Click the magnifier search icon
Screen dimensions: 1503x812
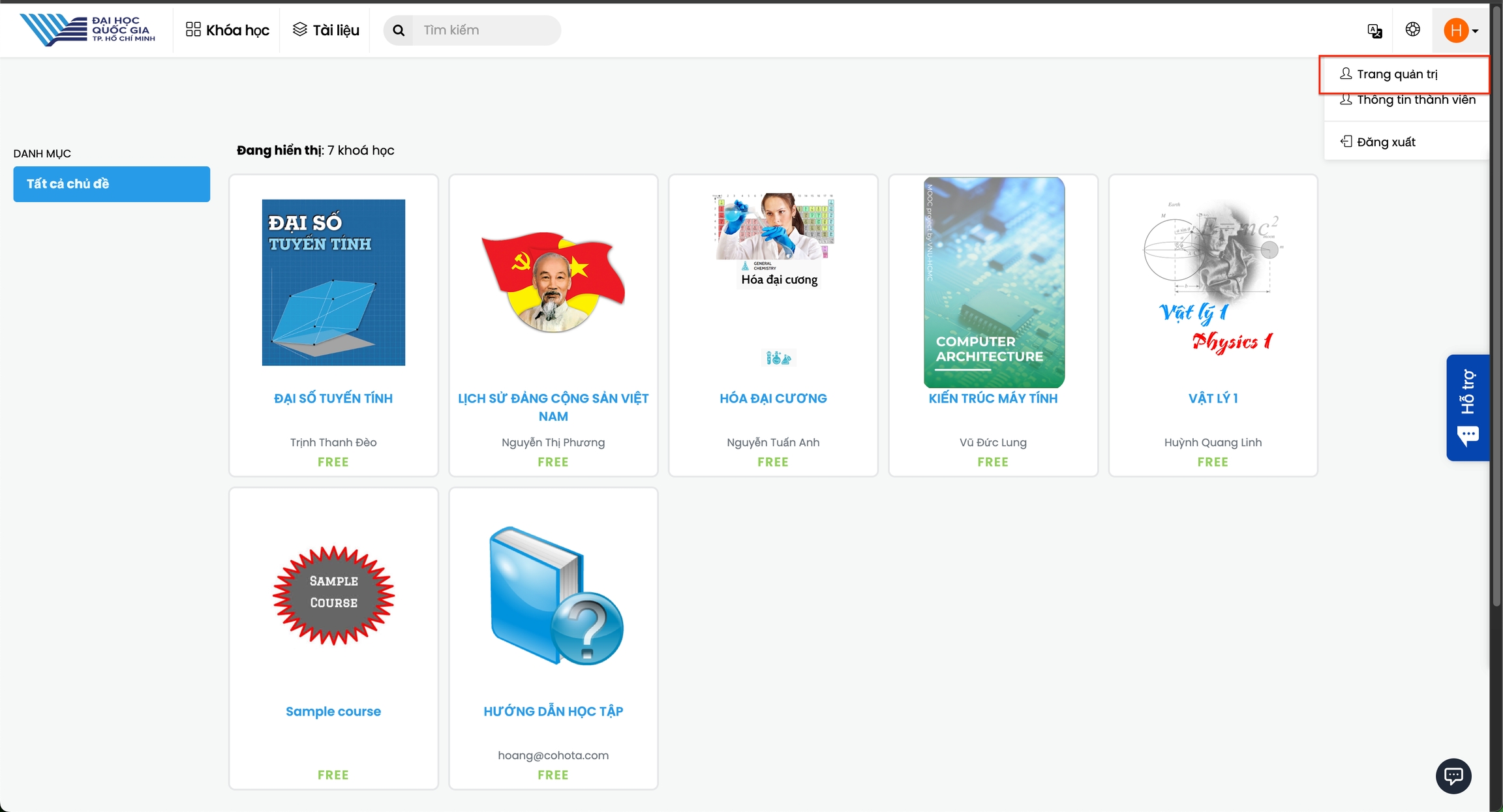pyautogui.click(x=399, y=31)
